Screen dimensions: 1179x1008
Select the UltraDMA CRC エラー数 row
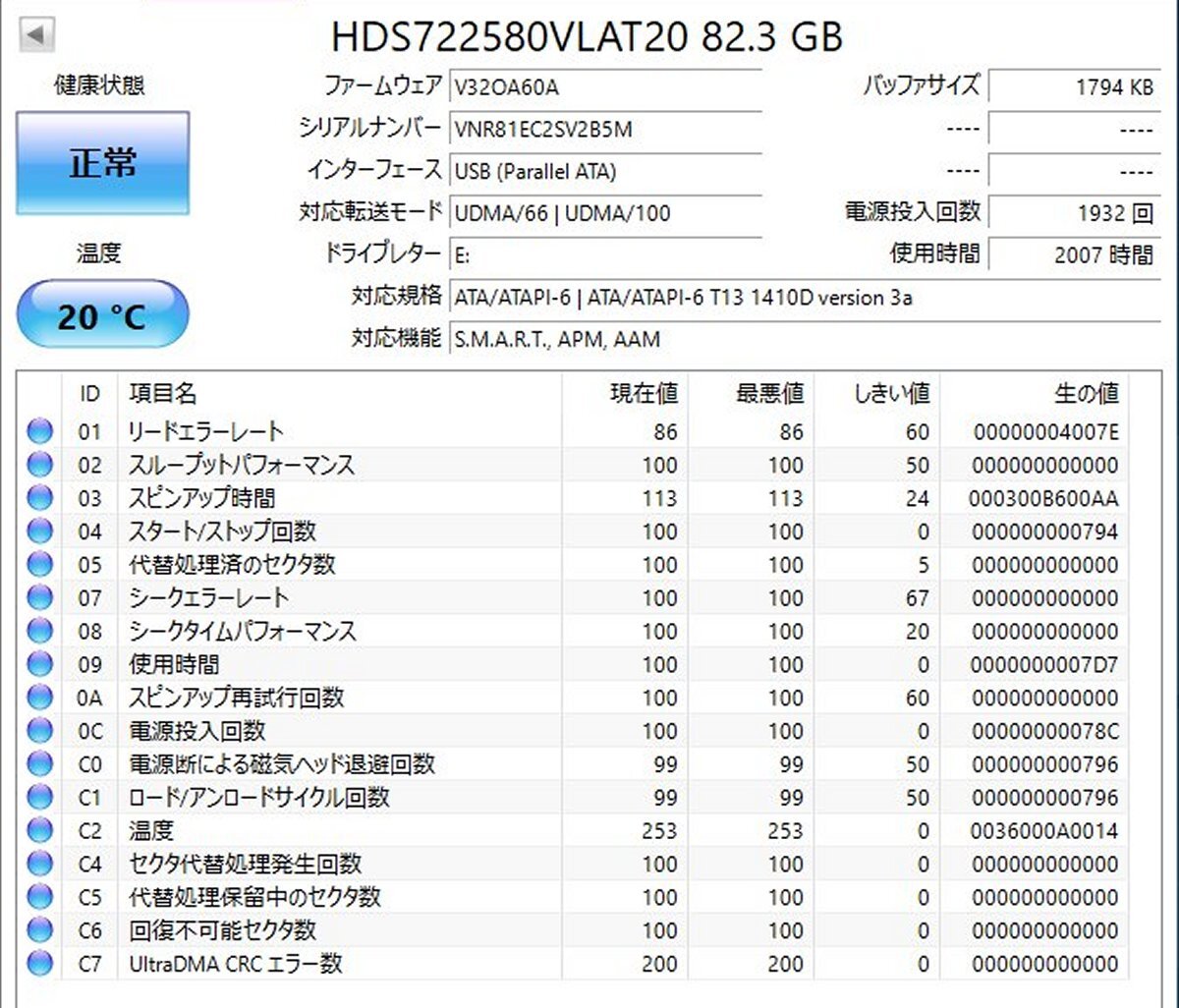(x=574, y=964)
